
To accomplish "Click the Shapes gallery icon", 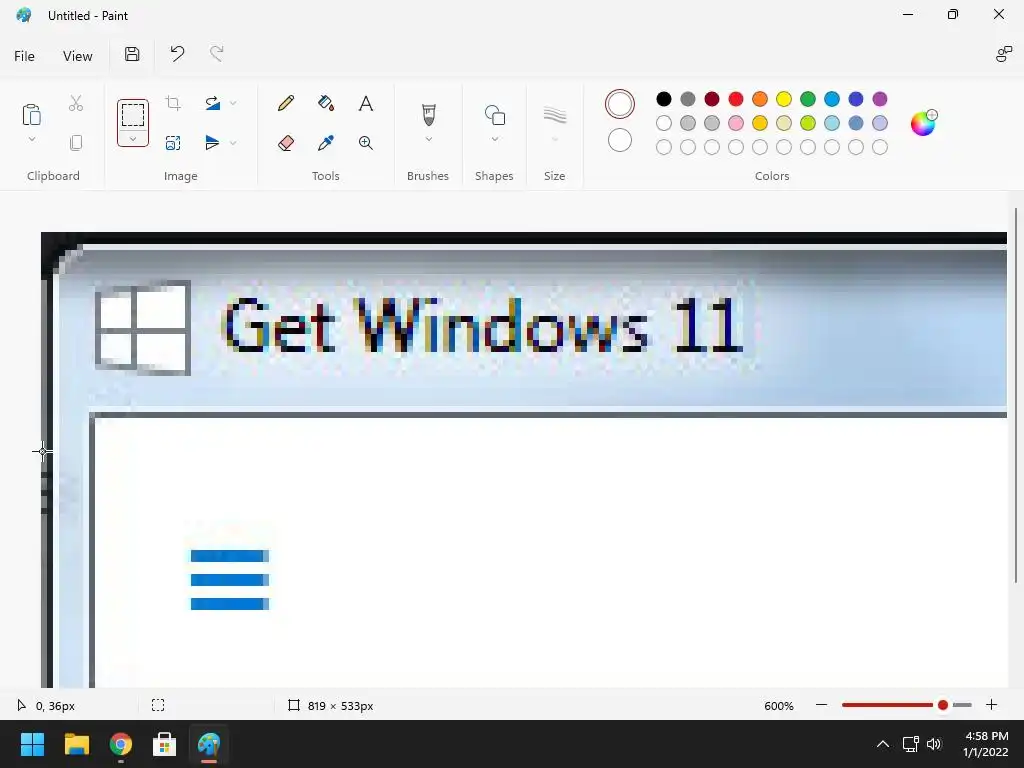I will point(494,115).
